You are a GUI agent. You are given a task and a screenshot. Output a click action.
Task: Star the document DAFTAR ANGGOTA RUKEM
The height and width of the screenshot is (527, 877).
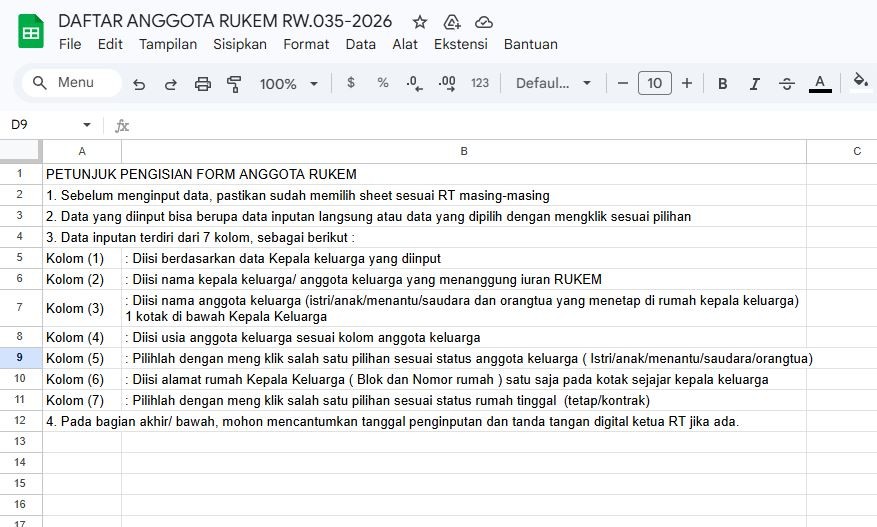coord(419,22)
